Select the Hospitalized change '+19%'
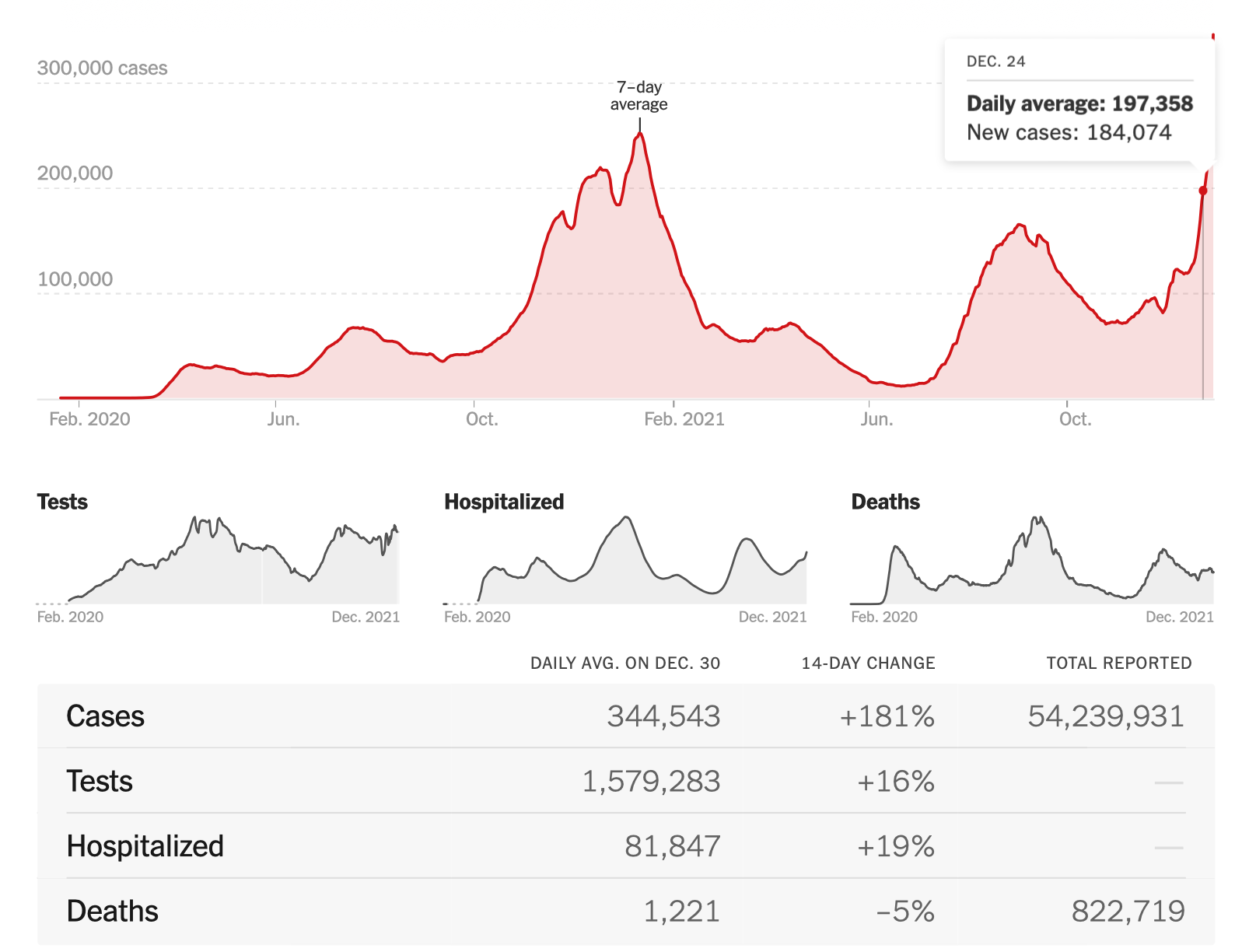This screenshot has width=1235, height=952. coord(895,846)
